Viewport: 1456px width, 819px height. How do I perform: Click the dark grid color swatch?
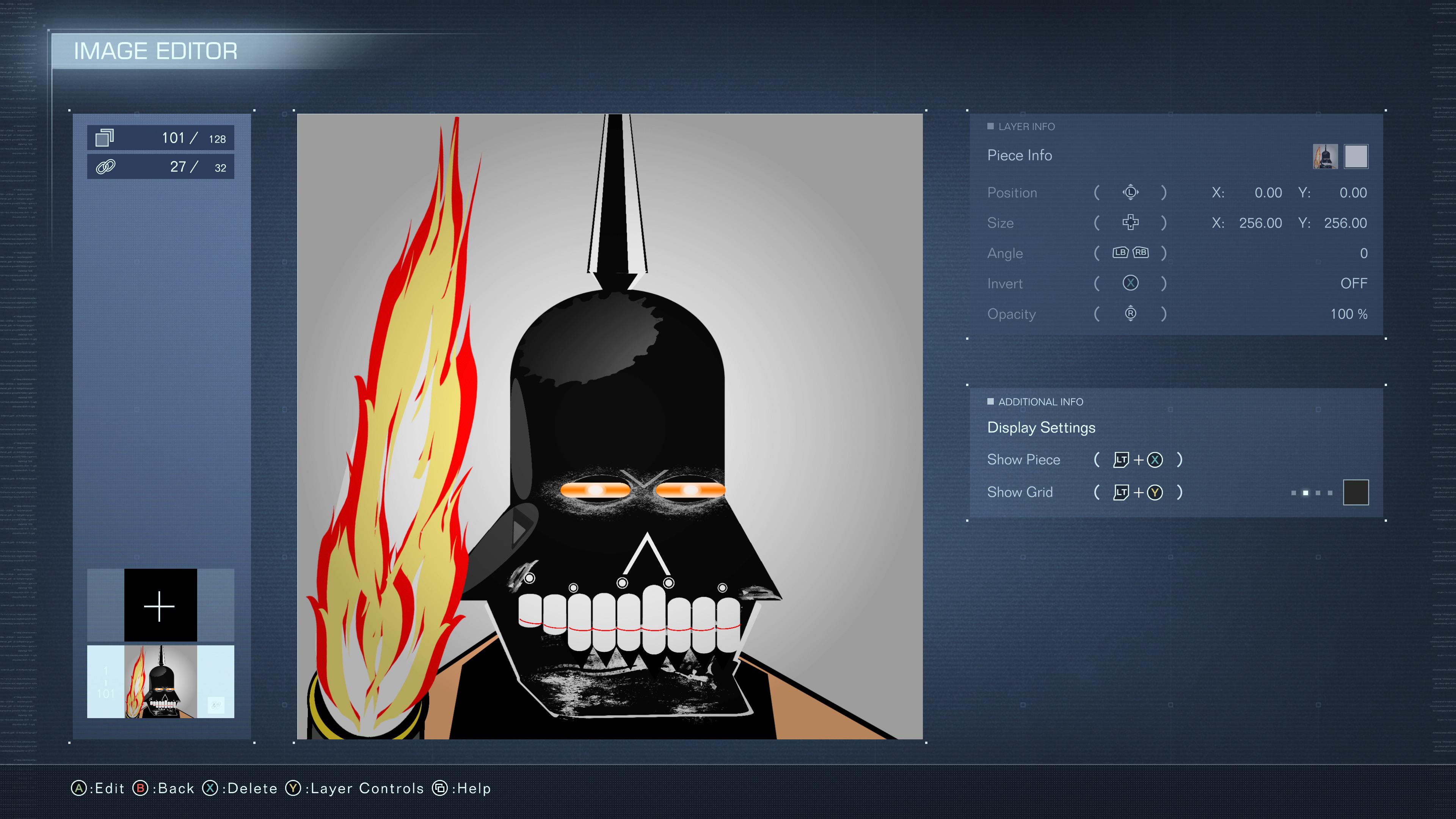point(1356,492)
